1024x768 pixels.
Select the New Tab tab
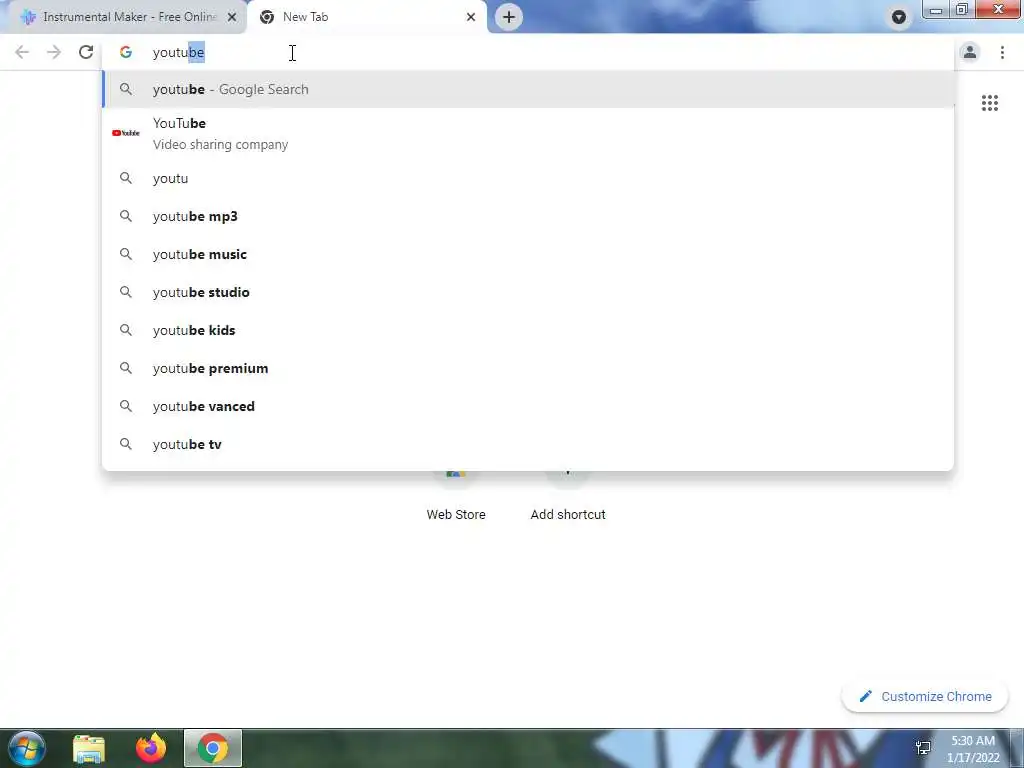[x=366, y=17]
